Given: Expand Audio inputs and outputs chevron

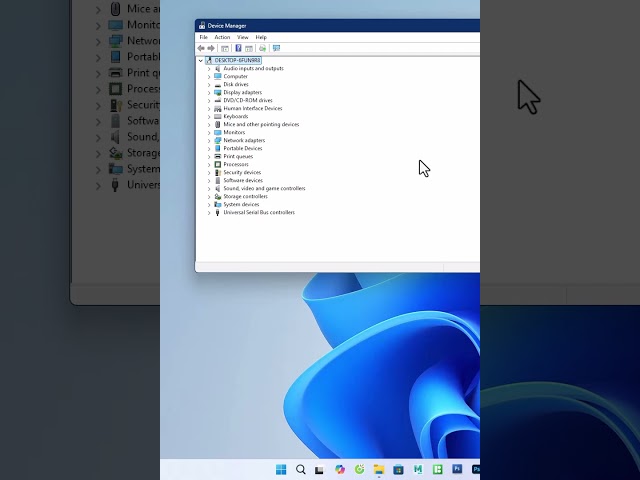Looking at the screenshot, I should point(209,69).
